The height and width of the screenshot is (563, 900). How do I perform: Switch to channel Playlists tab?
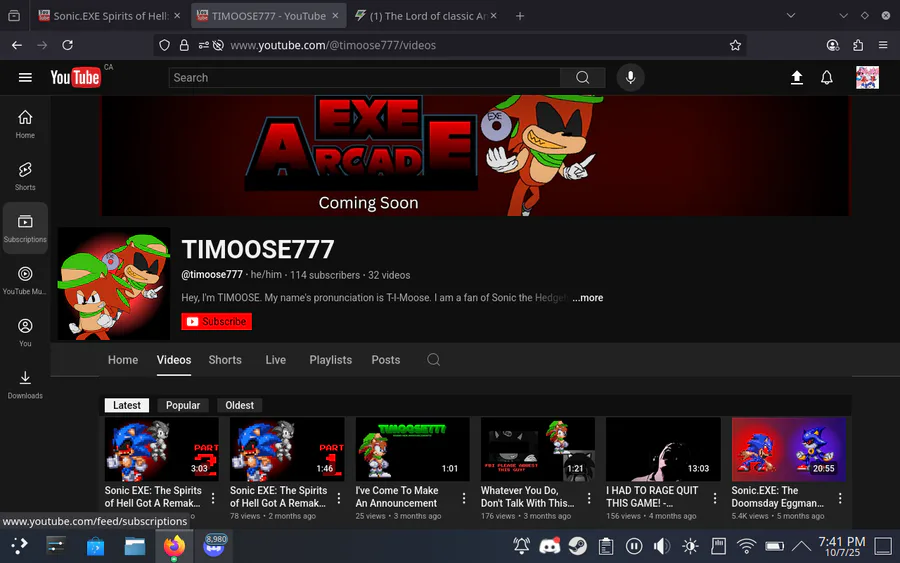coord(331,360)
